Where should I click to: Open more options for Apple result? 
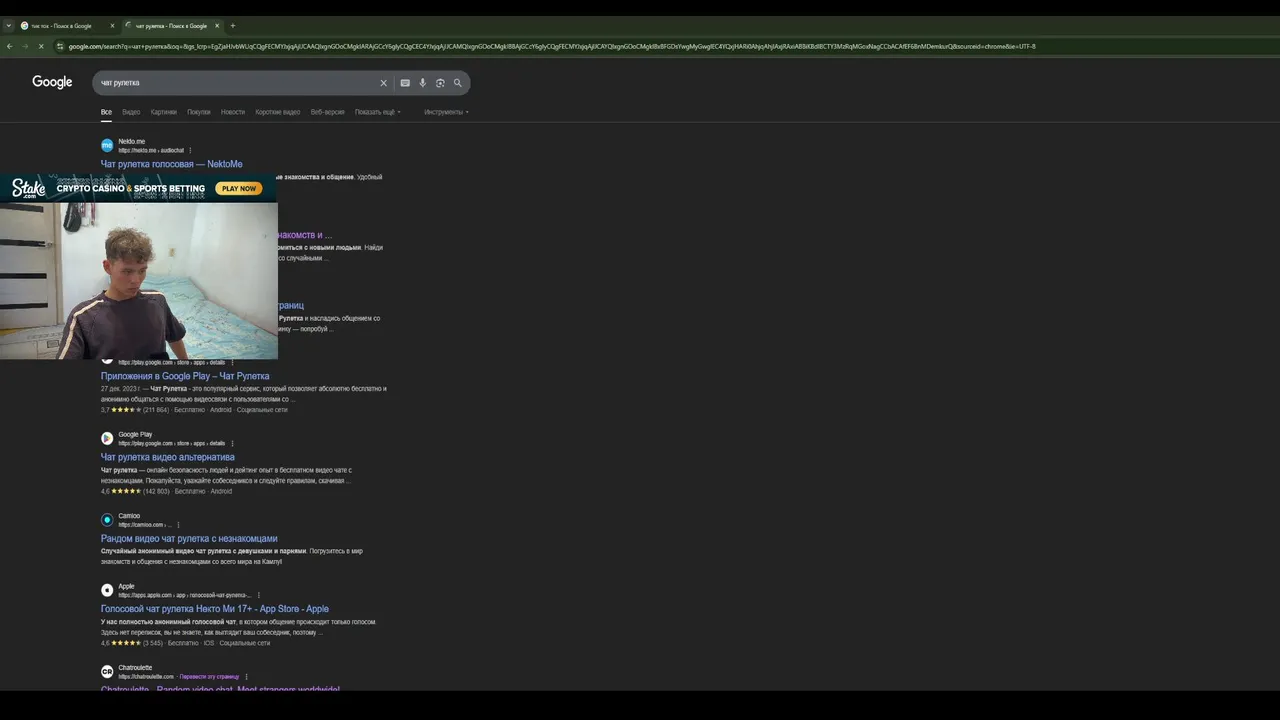(x=258, y=595)
